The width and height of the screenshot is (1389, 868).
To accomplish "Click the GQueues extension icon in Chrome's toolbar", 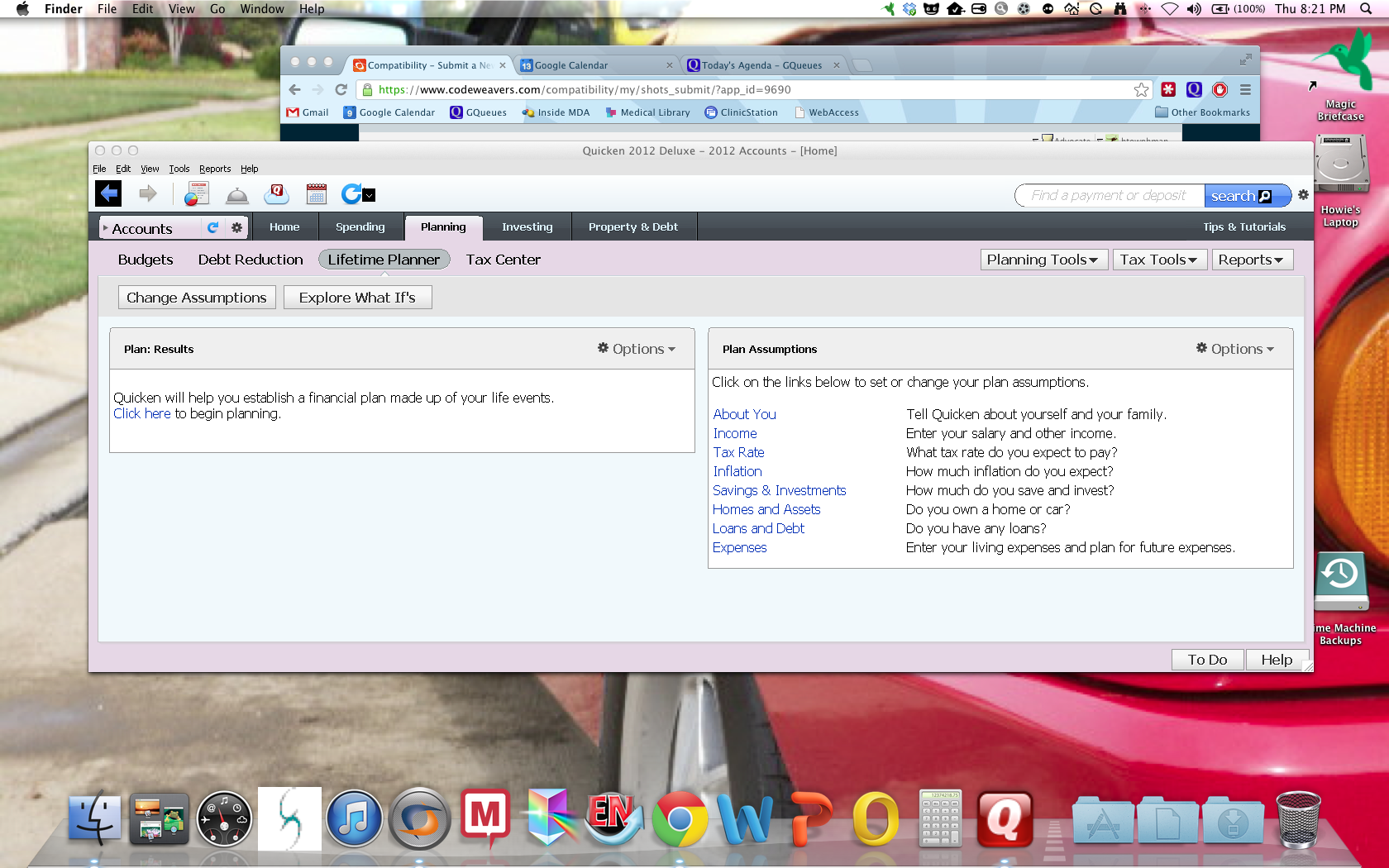I will coord(1194,89).
